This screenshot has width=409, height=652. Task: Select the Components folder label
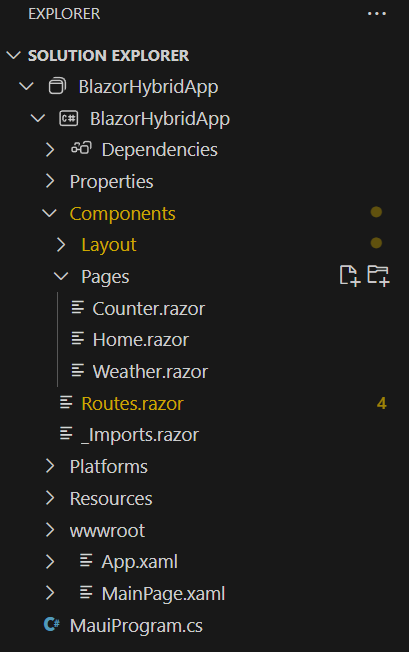coord(122,214)
